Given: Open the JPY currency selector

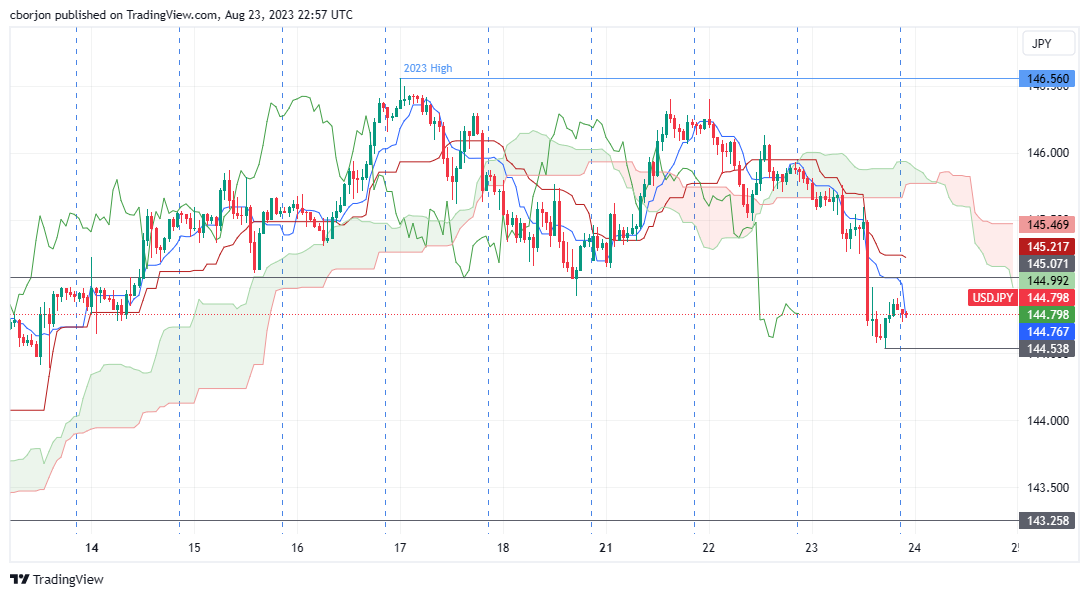Looking at the screenshot, I should click(x=1041, y=44).
